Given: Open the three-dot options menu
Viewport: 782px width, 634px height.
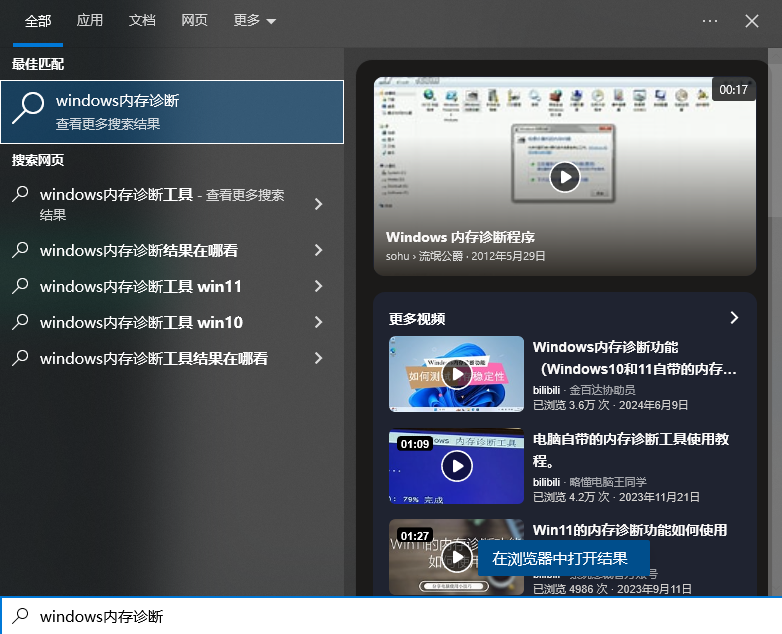Looking at the screenshot, I should pos(710,21).
